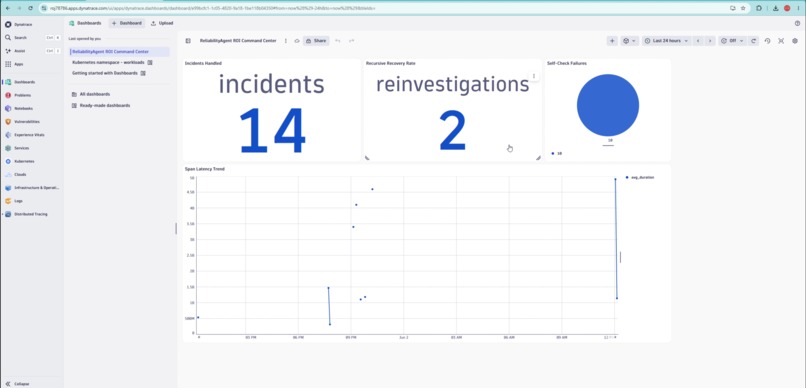Click the side panel resize handle
Viewport: 806px width, 388px height.
pos(176,228)
